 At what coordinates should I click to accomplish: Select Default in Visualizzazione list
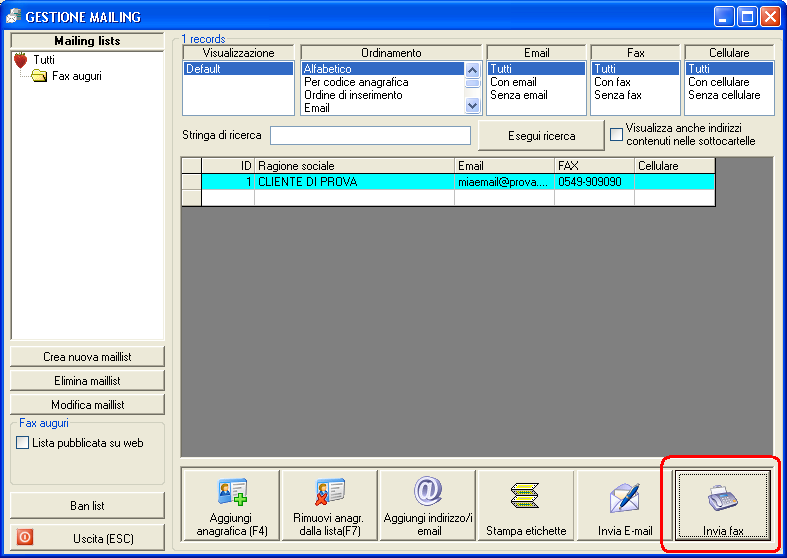(238, 69)
